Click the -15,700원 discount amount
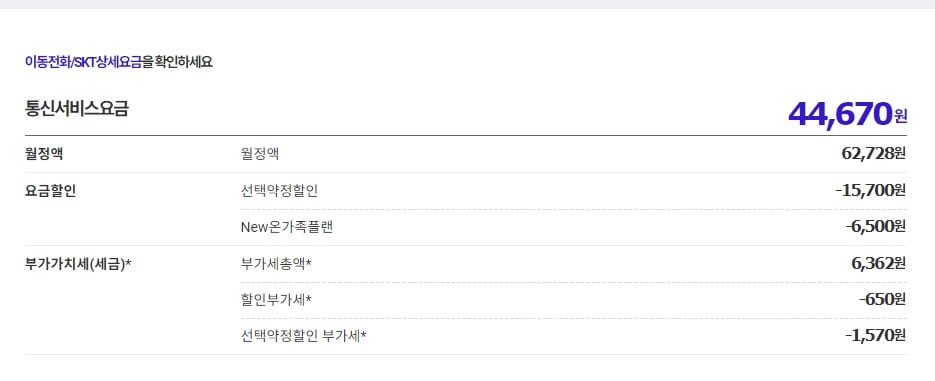This screenshot has width=935, height=381. pyautogui.click(x=871, y=190)
